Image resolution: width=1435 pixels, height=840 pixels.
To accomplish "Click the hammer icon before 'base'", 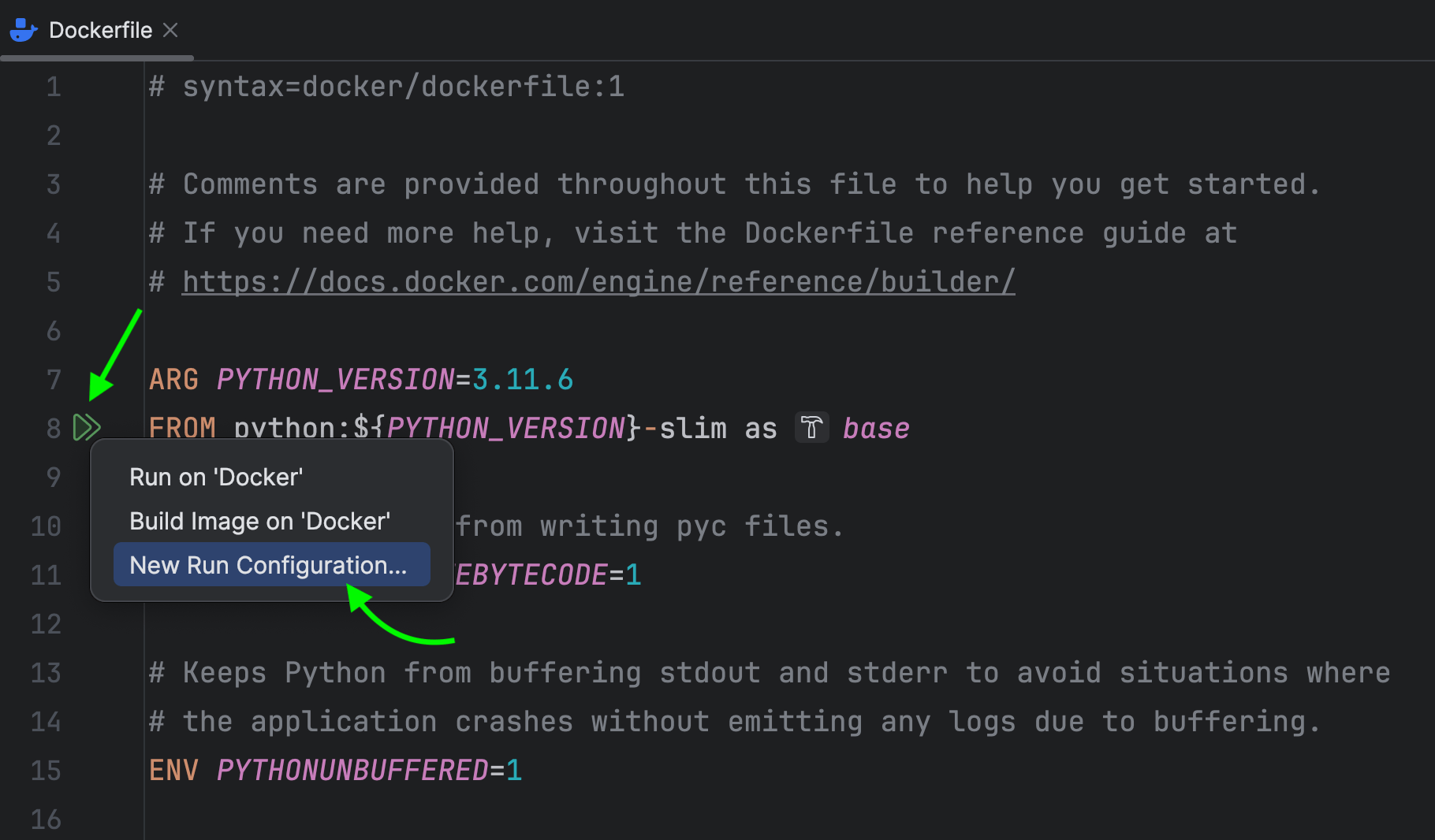I will [811, 428].
